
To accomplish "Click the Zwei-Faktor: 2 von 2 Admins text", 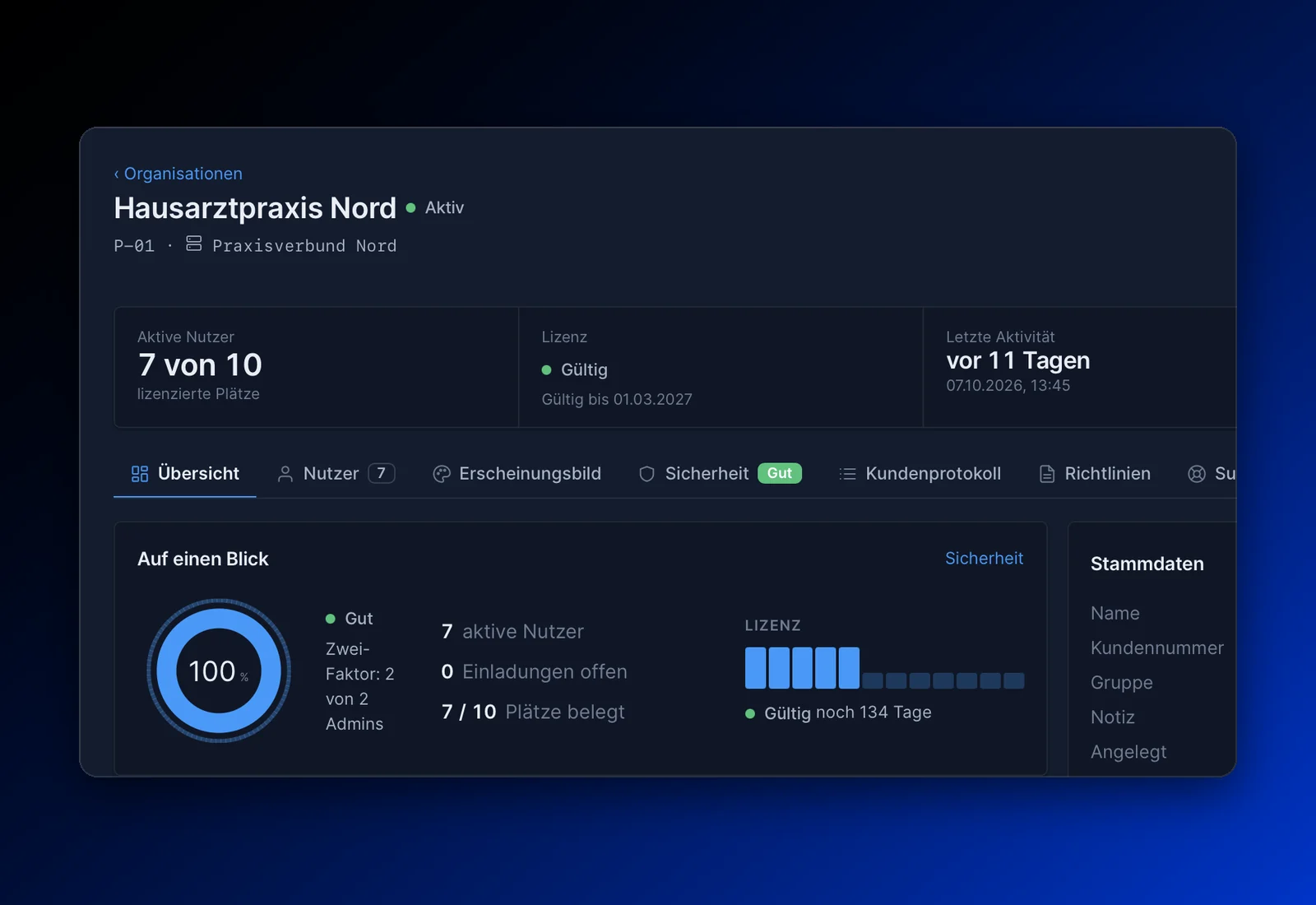I will pos(360,686).
